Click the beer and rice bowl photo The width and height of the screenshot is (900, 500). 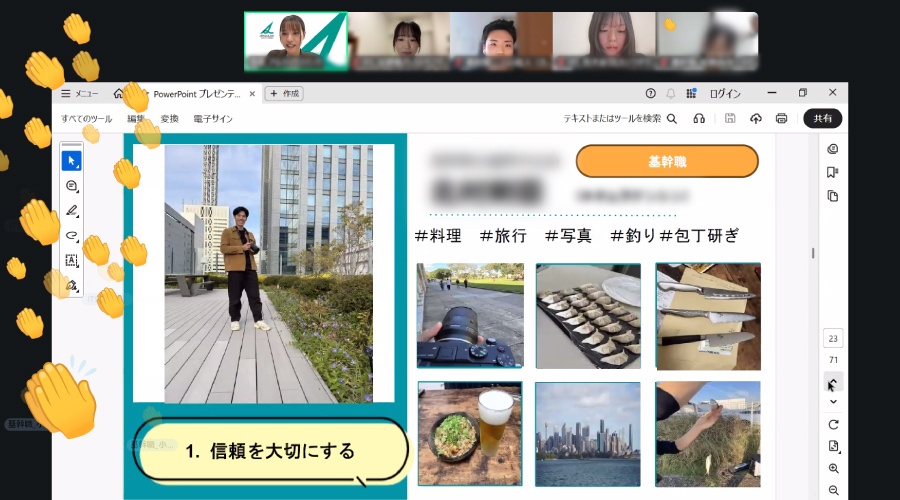click(x=470, y=433)
